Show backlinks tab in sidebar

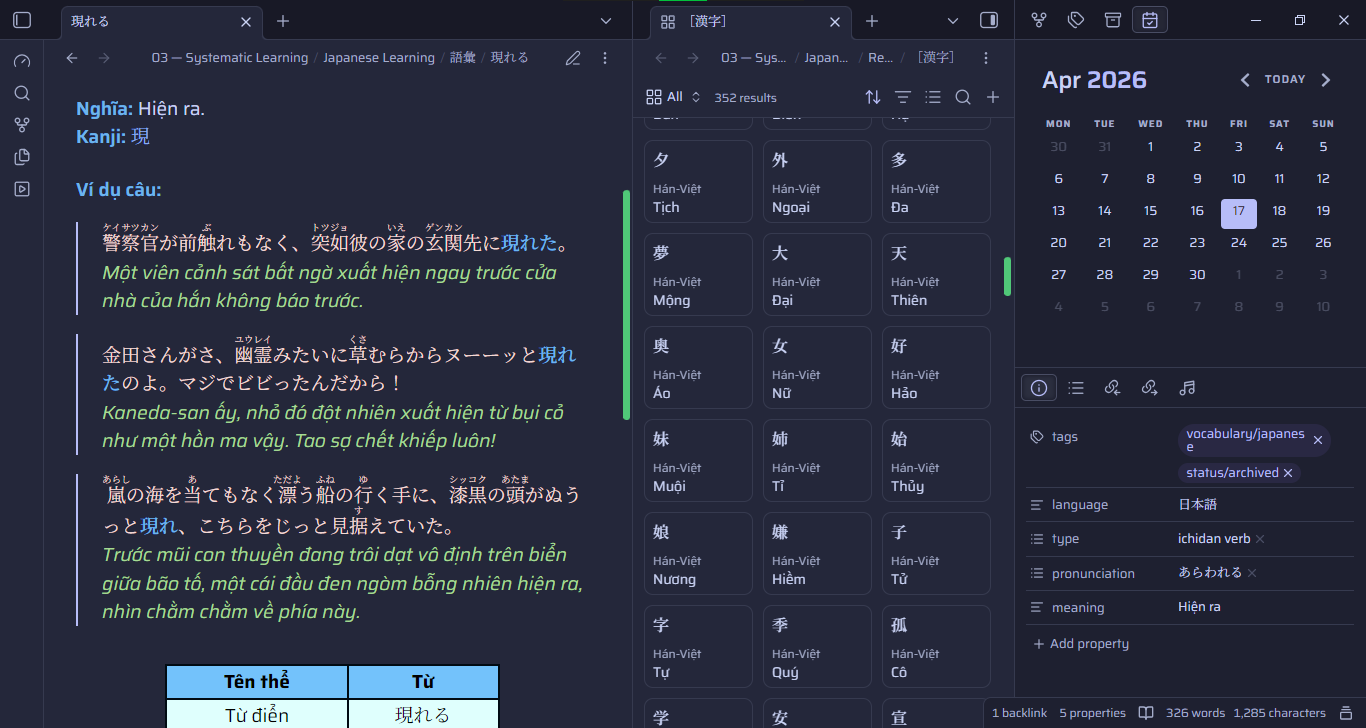coord(1112,388)
